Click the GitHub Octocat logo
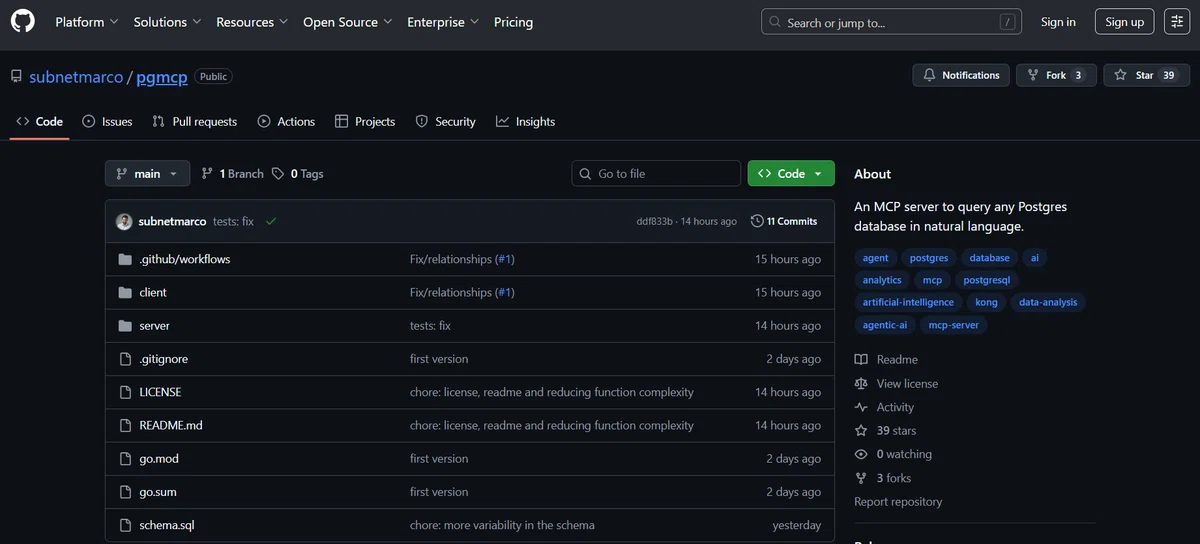This screenshot has width=1200, height=544. pyautogui.click(x=22, y=21)
